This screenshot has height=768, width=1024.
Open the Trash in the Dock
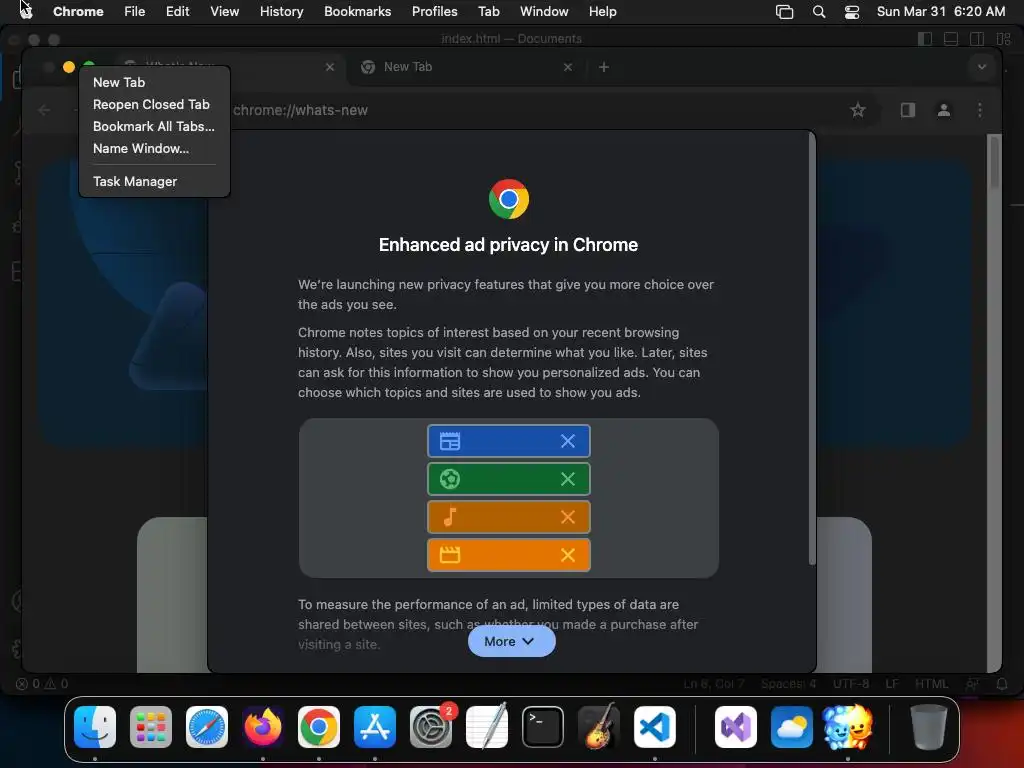click(928, 727)
